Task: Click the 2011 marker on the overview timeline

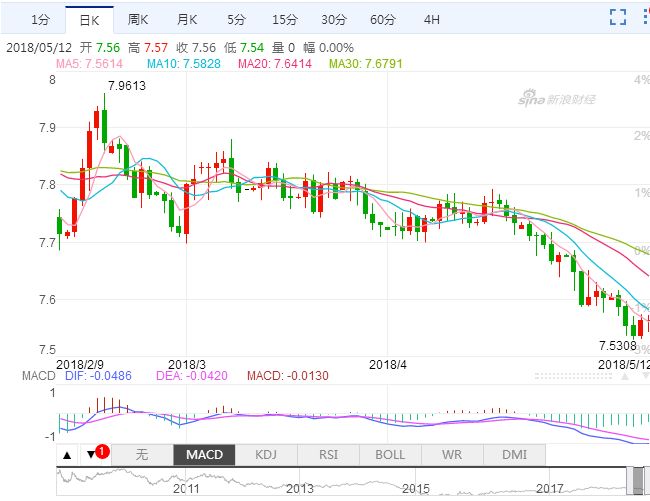Action: [x=186, y=489]
